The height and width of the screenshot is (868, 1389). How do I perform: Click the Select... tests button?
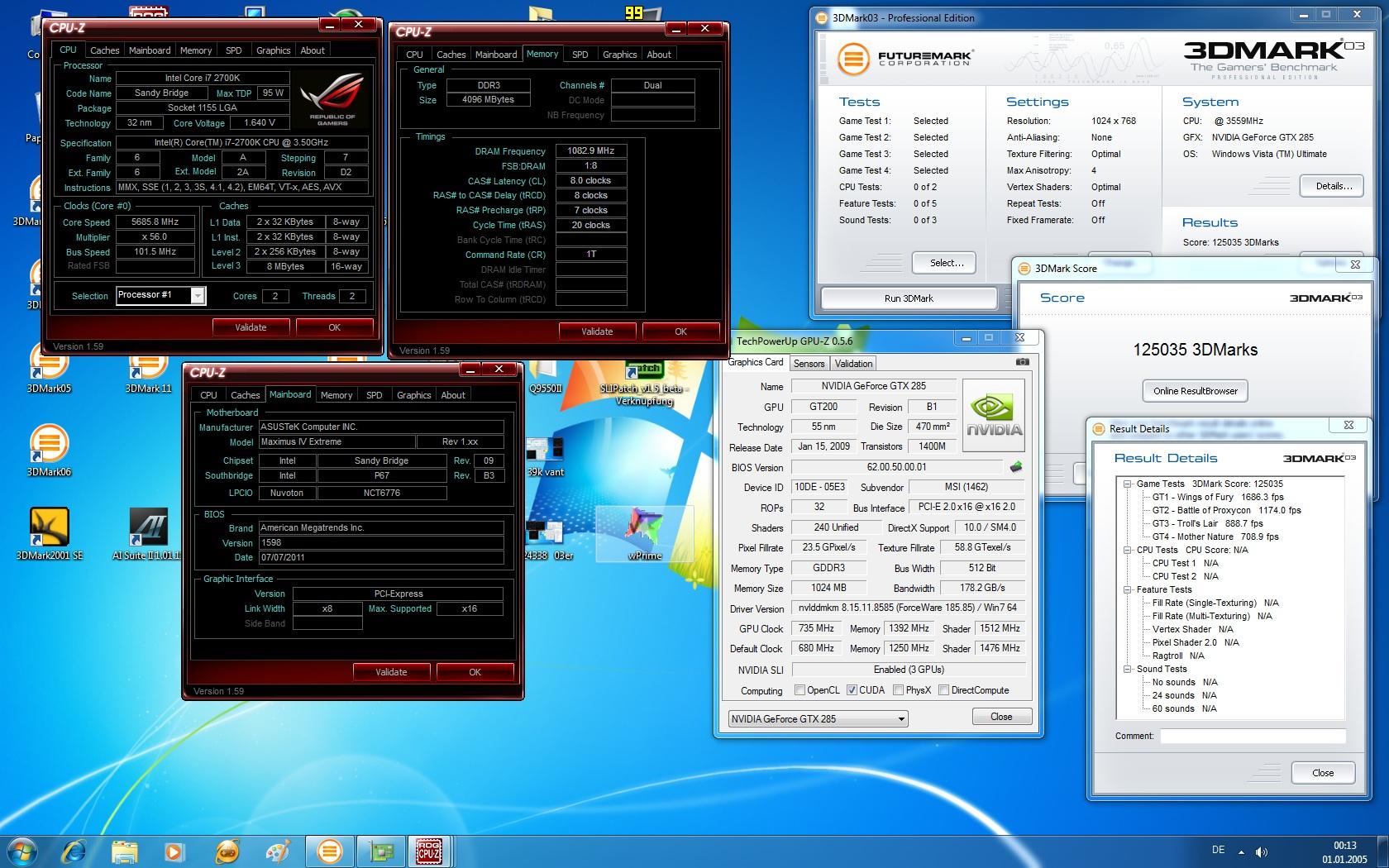(x=946, y=263)
